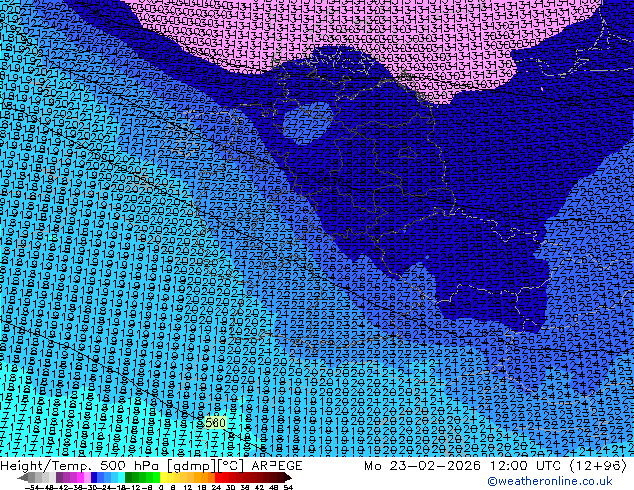The image size is (634, 490).
Task: Click the yellow 580 contour label
Action: coord(215,423)
